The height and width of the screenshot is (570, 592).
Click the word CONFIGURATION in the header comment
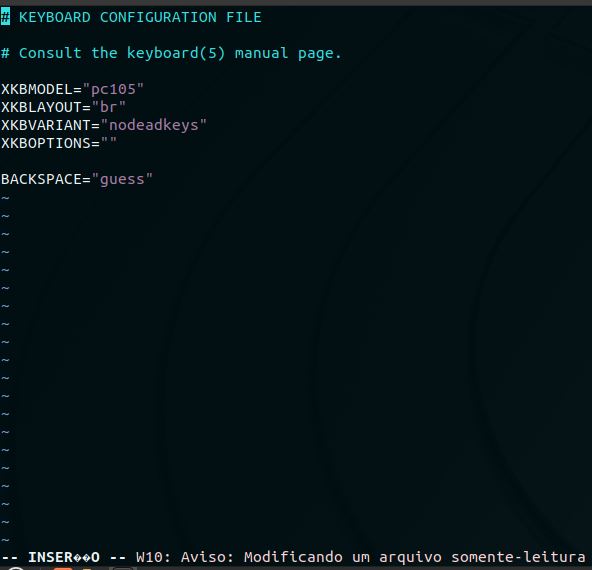(x=158, y=17)
